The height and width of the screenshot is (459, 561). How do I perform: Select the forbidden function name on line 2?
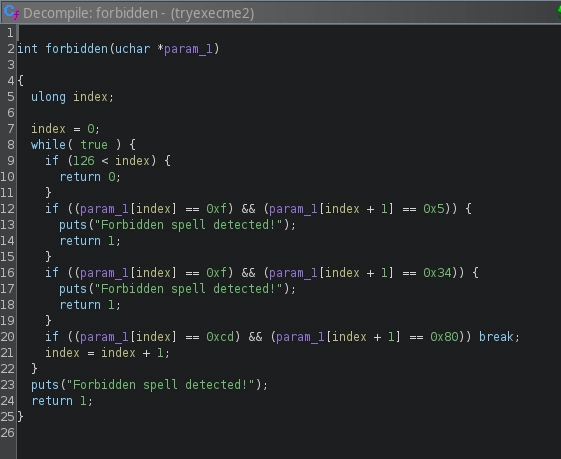point(77,49)
